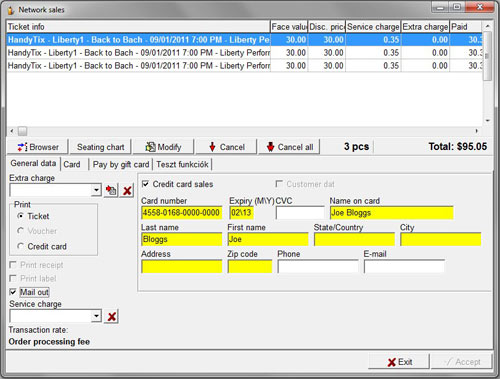The image size is (500, 379).
Task: Click the Modify button
Action: [163, 147]
